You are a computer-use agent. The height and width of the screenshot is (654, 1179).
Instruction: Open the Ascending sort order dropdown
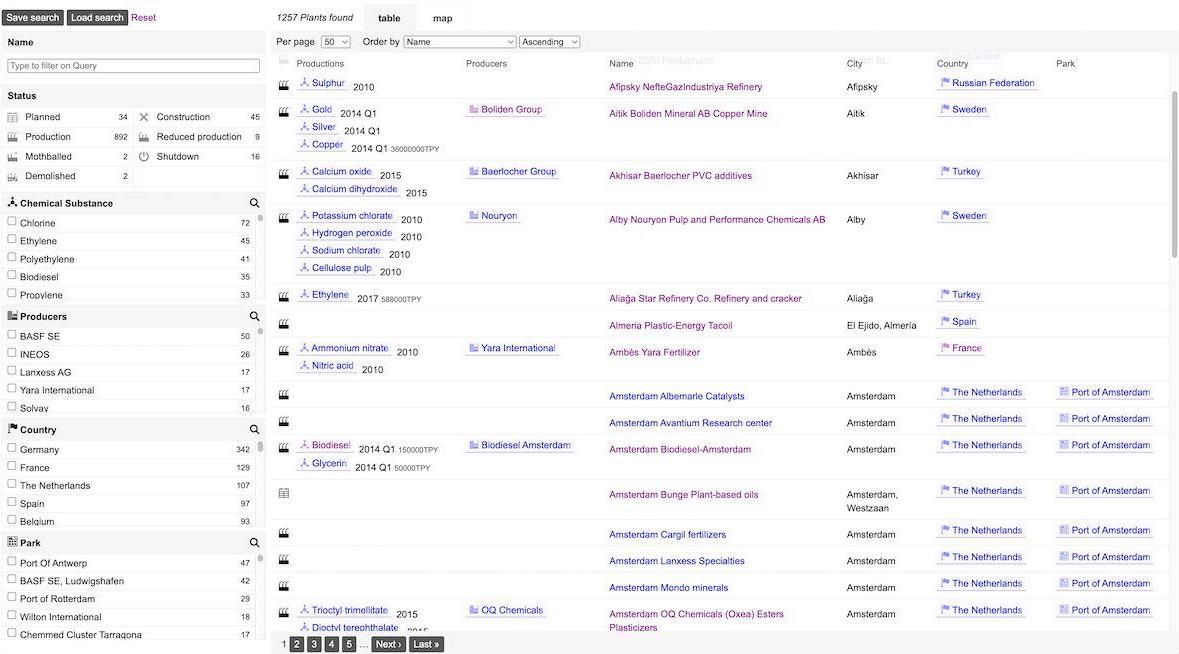pyautogui.click(x=551, y=39)
